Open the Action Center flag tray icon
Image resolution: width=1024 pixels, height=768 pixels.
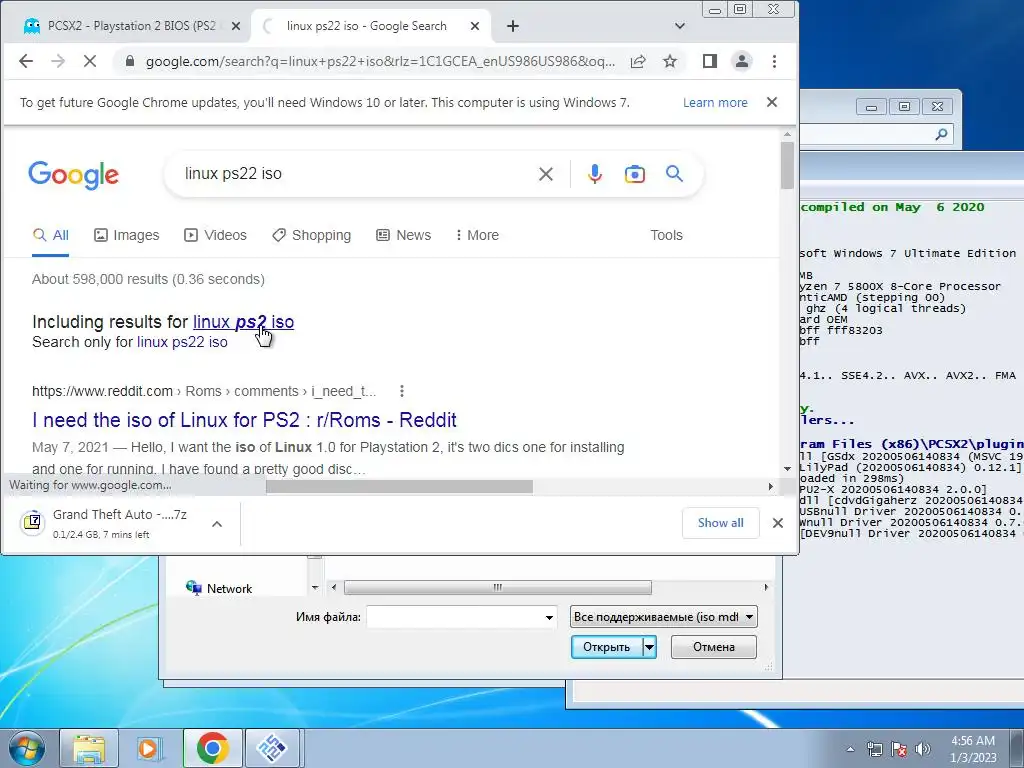click(899, 749)
